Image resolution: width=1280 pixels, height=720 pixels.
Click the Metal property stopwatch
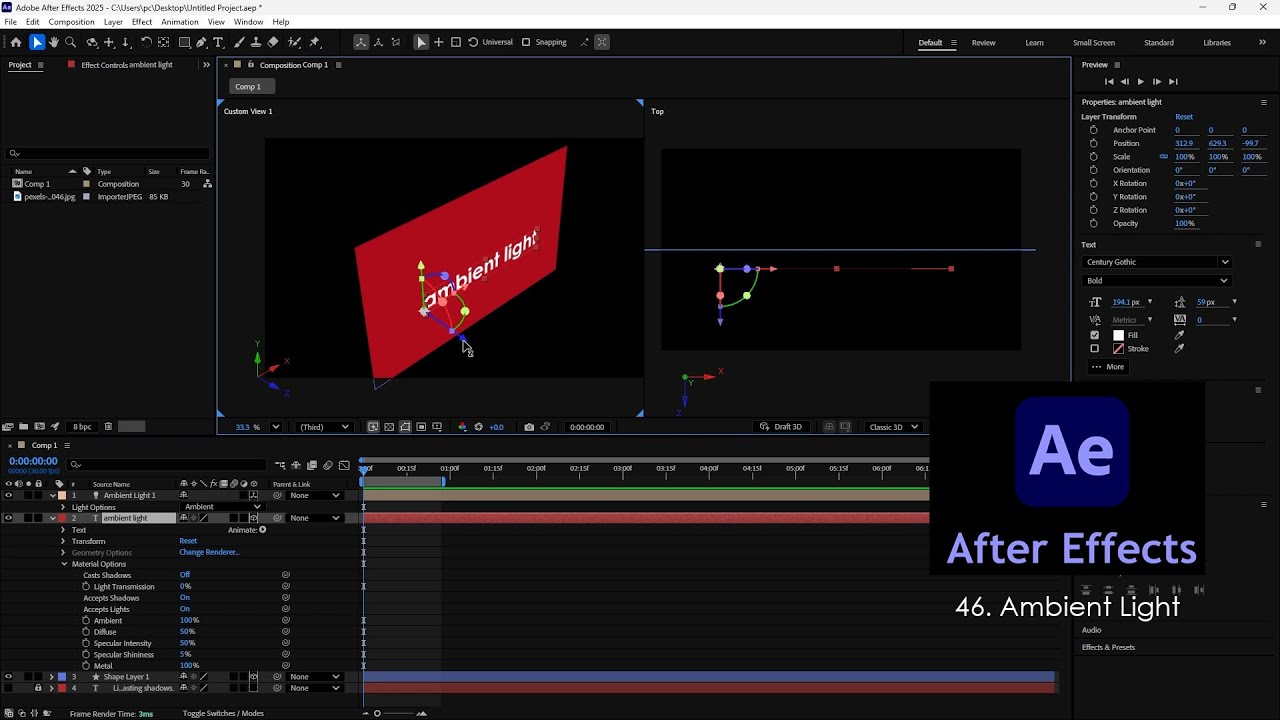(x=86, y=666)
